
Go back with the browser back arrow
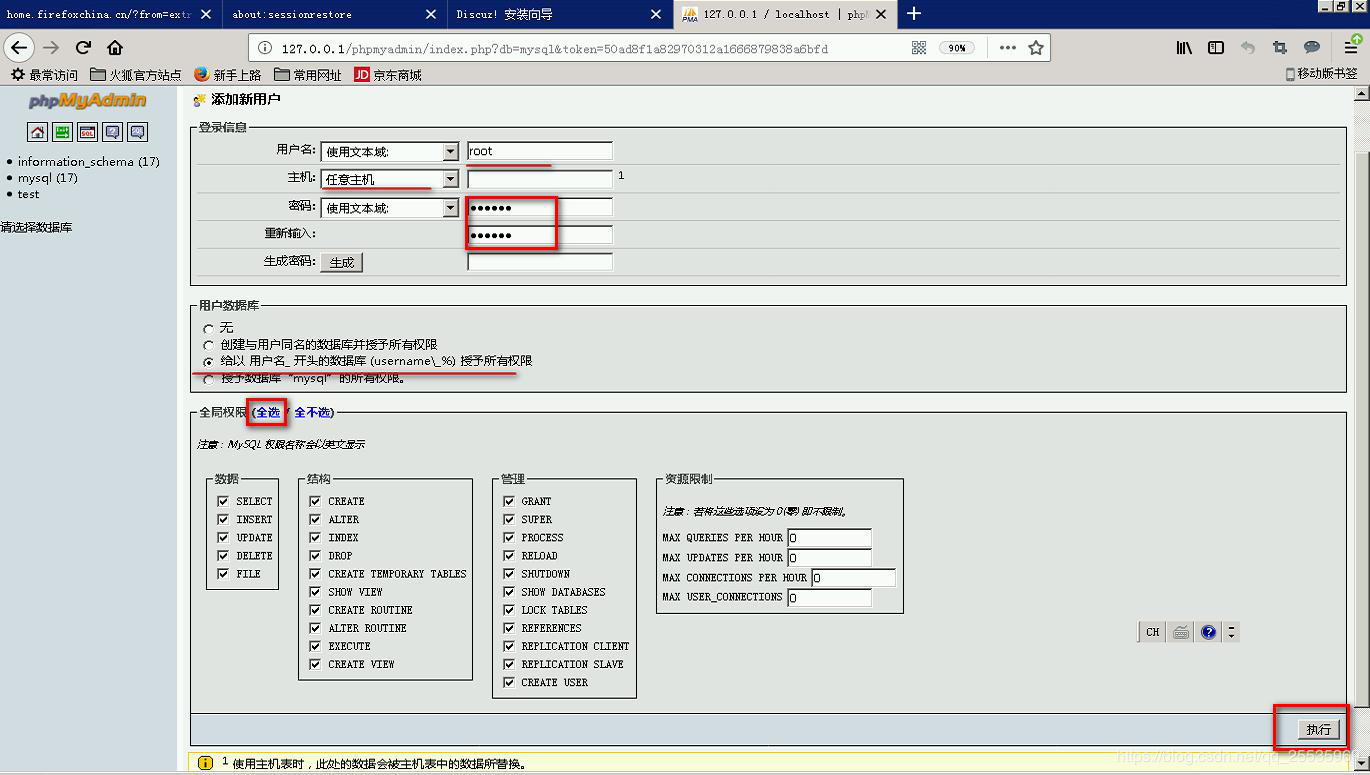(19, 47)
